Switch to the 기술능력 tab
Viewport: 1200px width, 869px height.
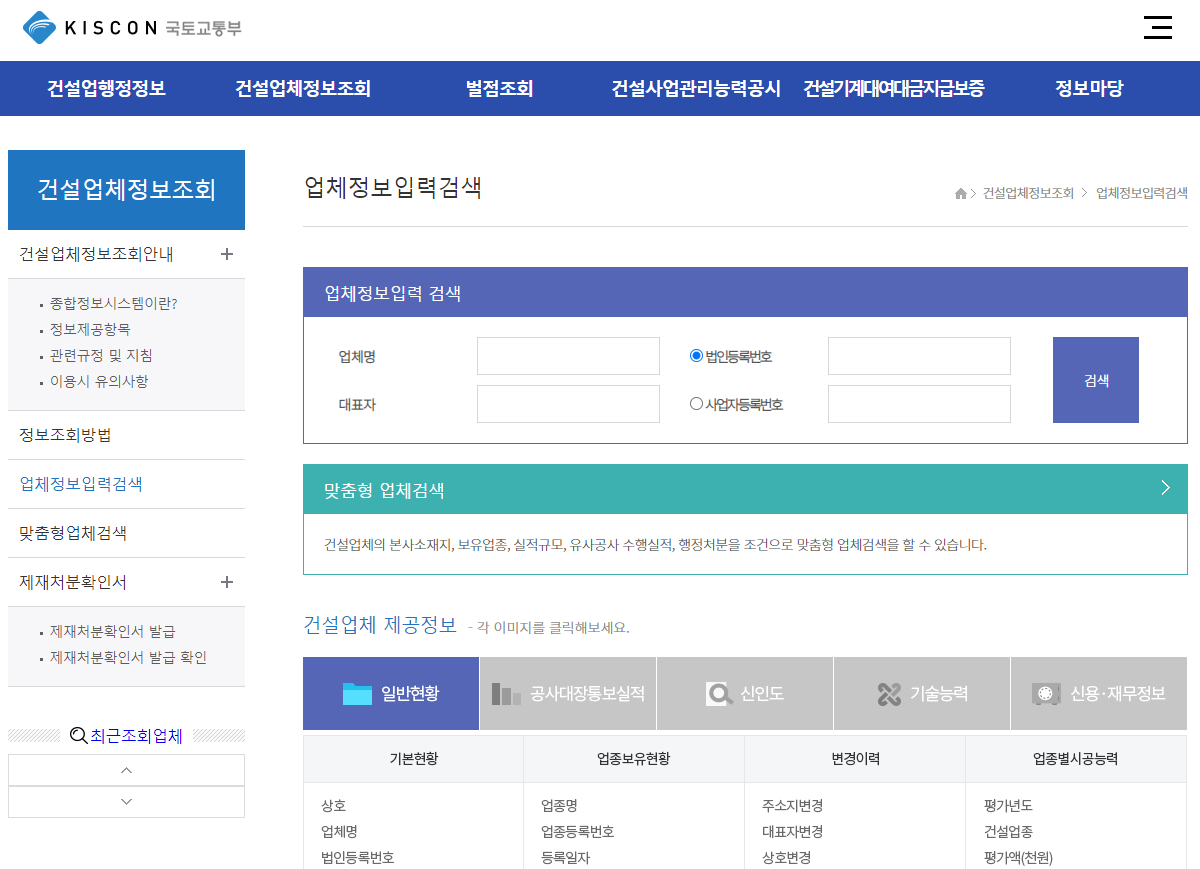(x=922, y=693)
